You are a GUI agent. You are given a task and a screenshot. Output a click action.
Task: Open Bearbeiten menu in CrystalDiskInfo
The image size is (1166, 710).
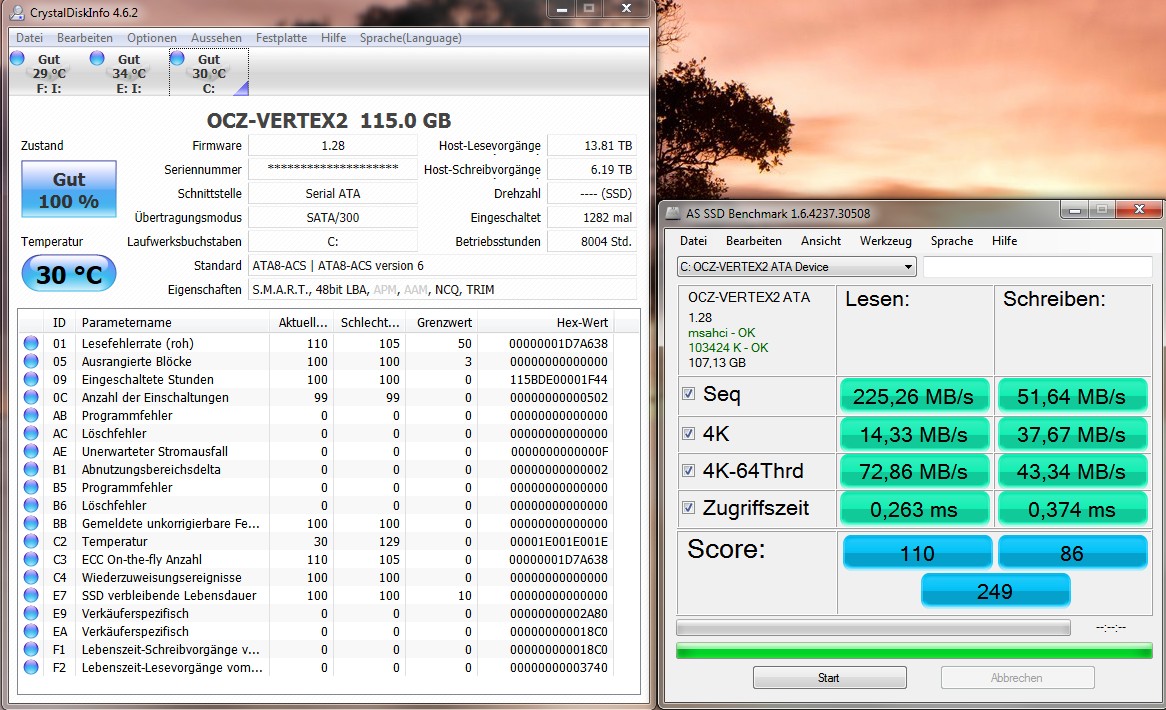85,38
